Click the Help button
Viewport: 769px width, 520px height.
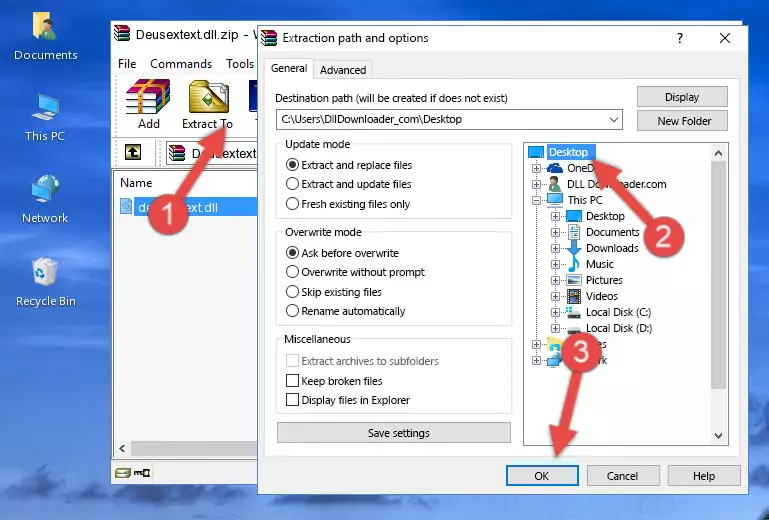(x=703, y=476)
